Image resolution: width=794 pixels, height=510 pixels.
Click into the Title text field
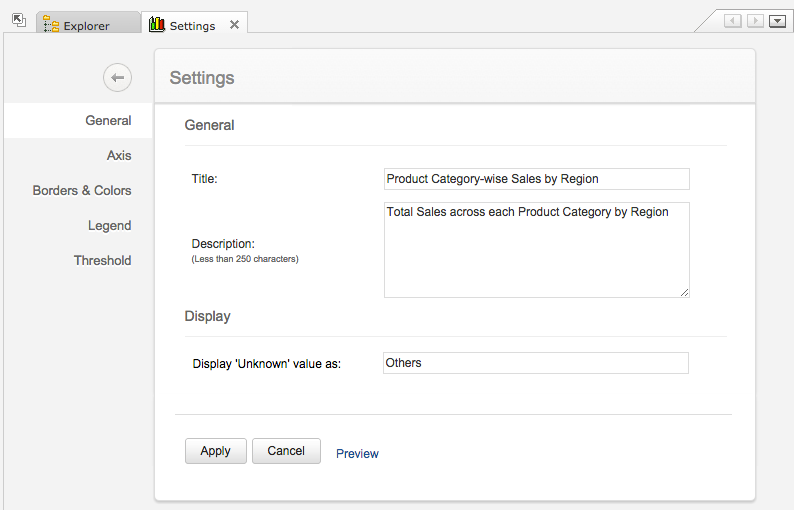coord(536,179)
